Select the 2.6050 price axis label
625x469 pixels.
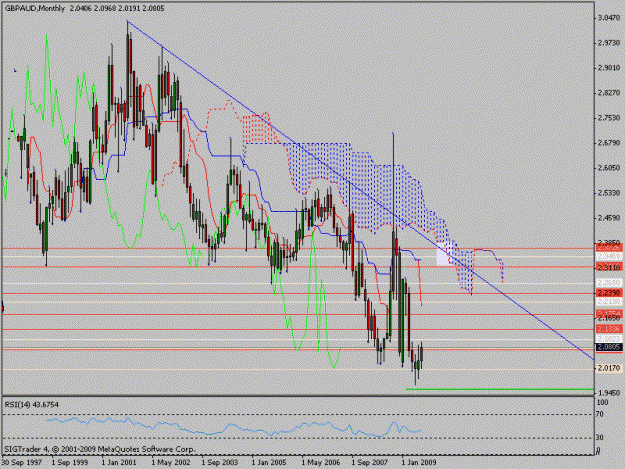point(609,168)
